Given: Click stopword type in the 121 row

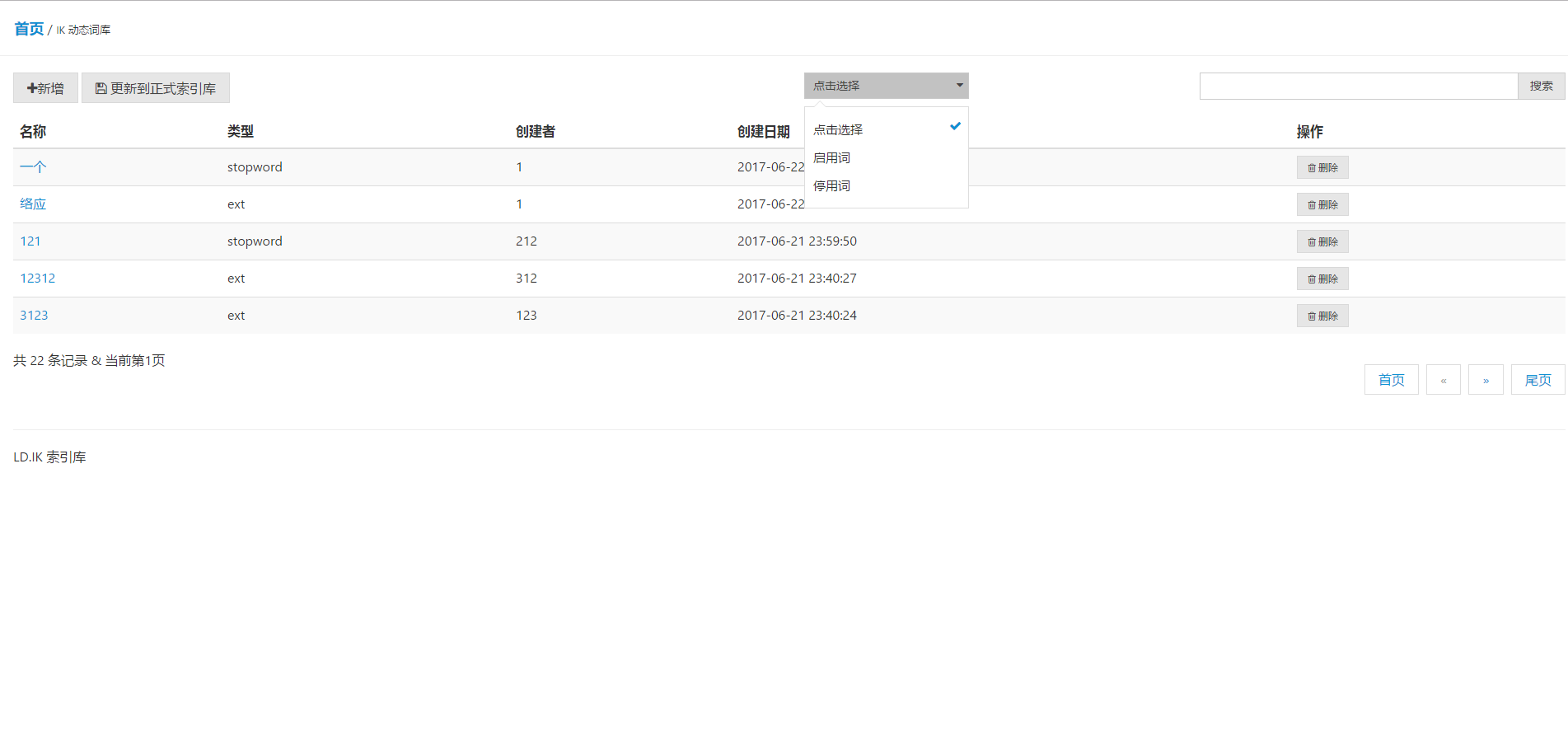Looking at the screenshot, I should point(255,241).
